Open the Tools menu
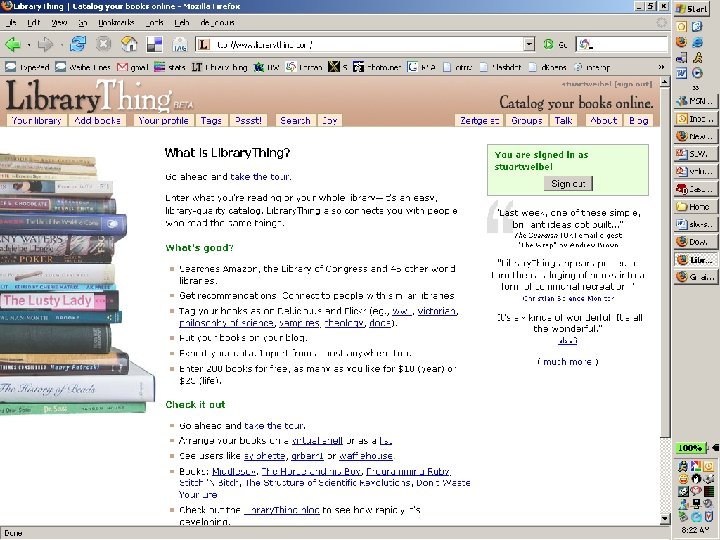 click(x=155, y=22)
